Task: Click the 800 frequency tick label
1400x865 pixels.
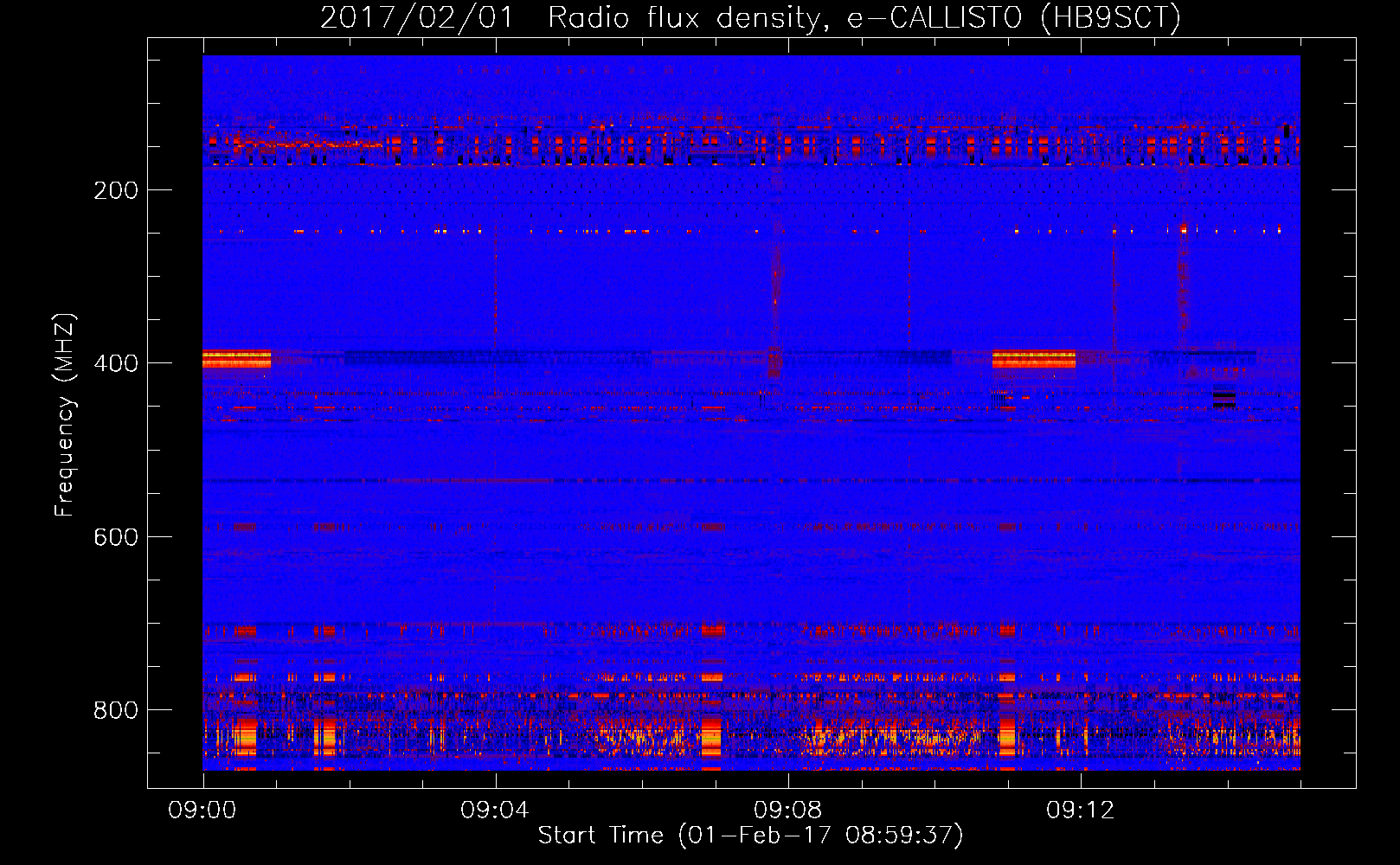Action: coord(116,710)
